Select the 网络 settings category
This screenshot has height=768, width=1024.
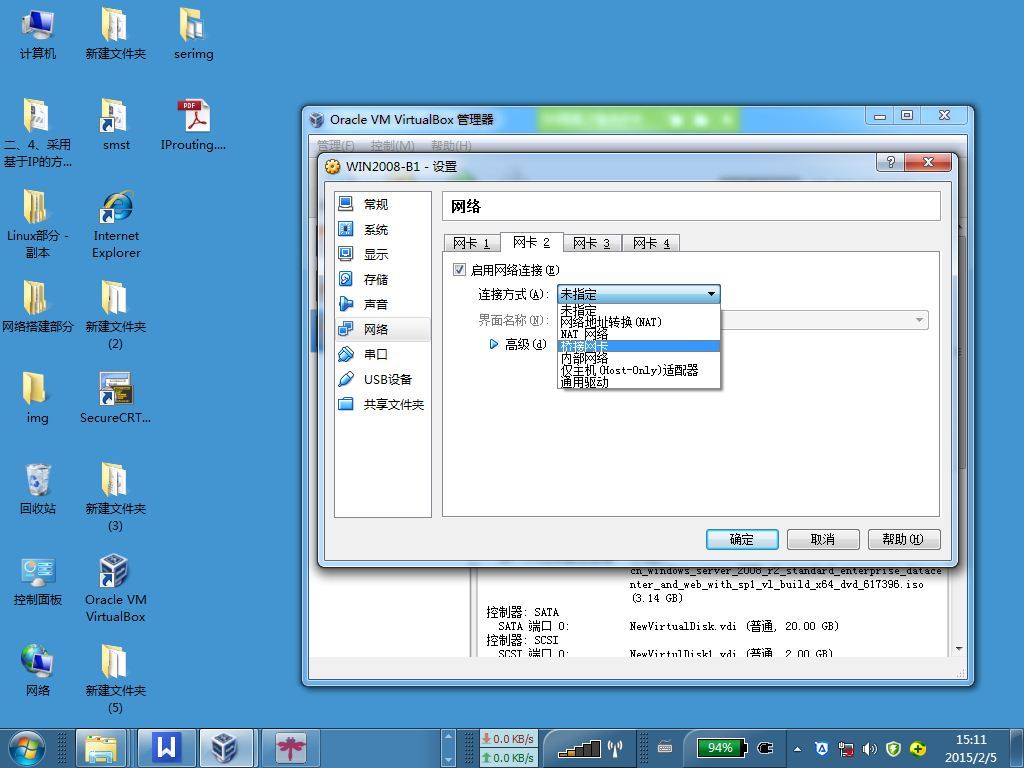click(382, 329)
